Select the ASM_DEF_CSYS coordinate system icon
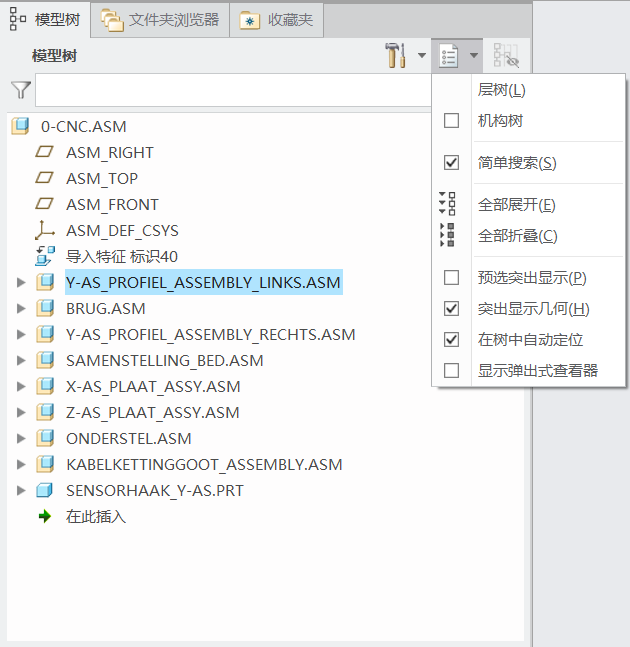This screenshot has height=647, width=630. tap(45, 231)
